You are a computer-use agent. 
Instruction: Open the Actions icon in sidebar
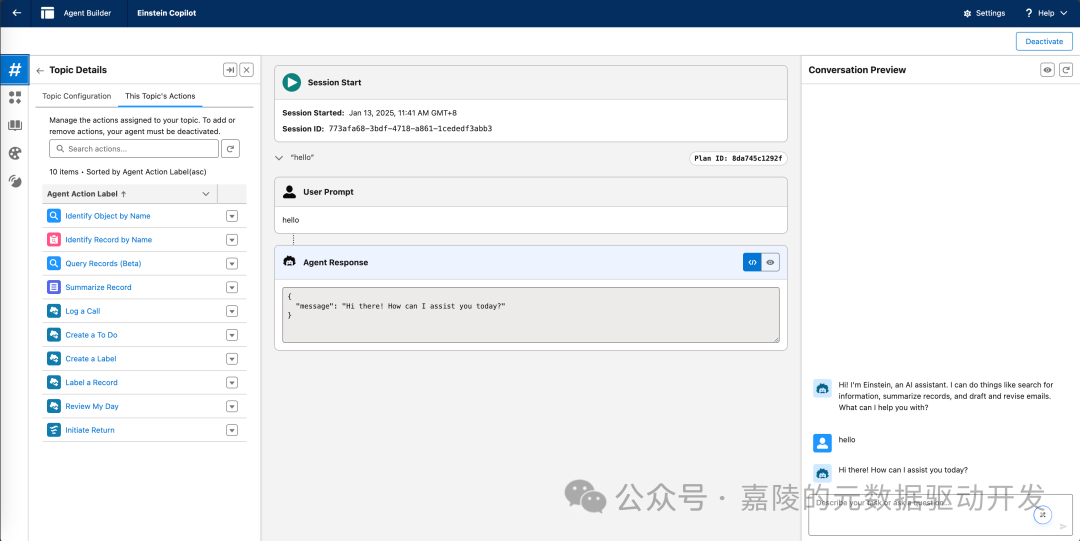pos(14,97)
